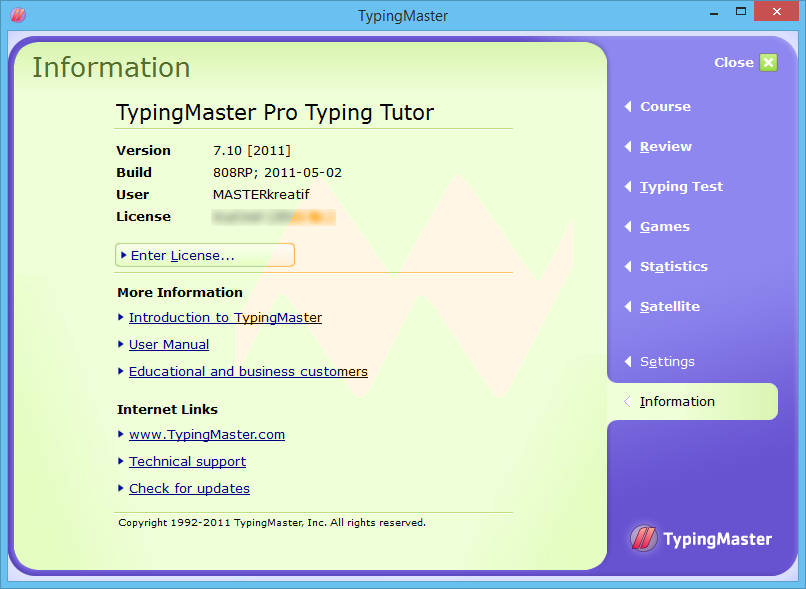806x589 pixels.
Task: Click the Close text label
Action: tap(734, 63)
